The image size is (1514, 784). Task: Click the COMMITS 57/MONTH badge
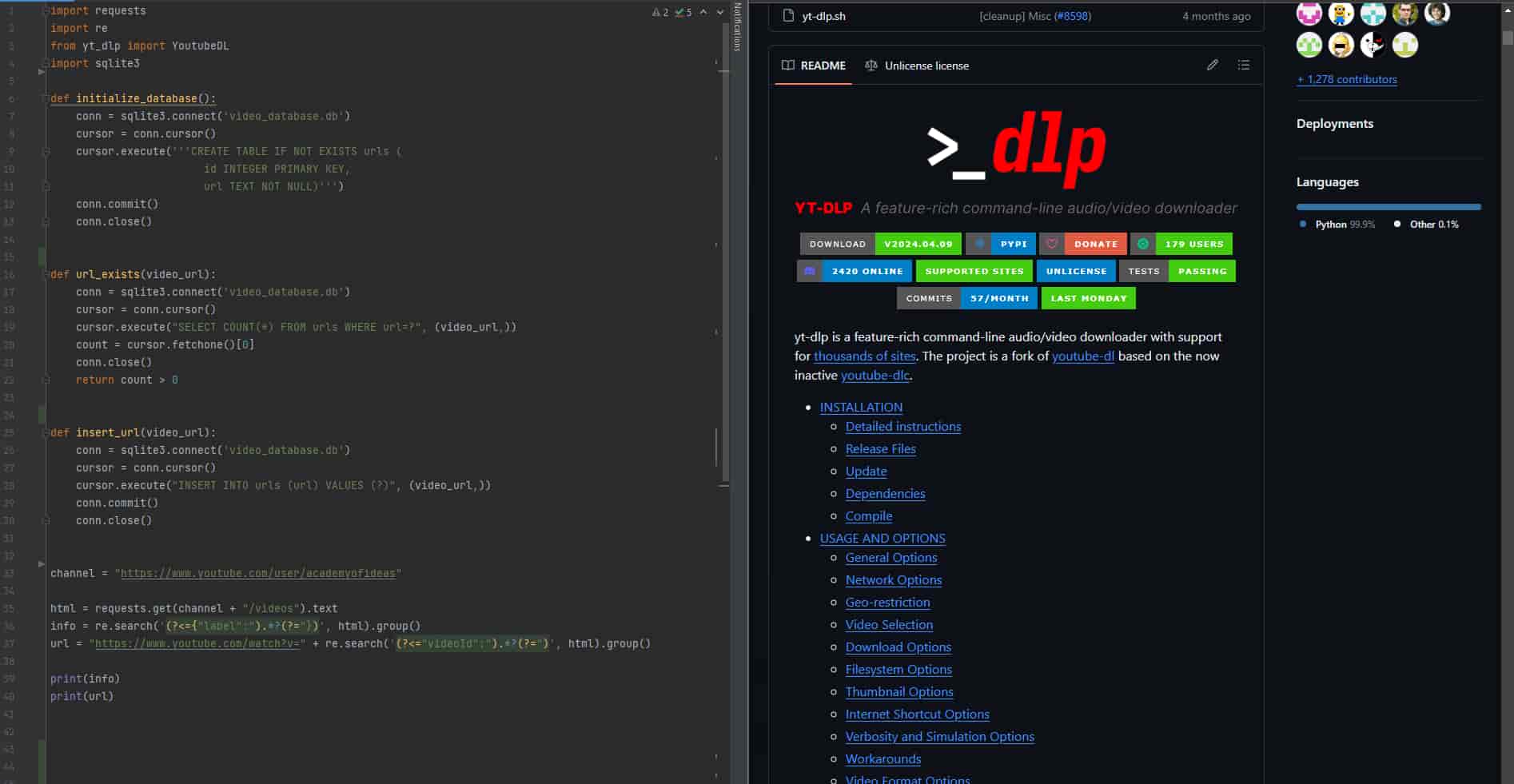point(967,298)
